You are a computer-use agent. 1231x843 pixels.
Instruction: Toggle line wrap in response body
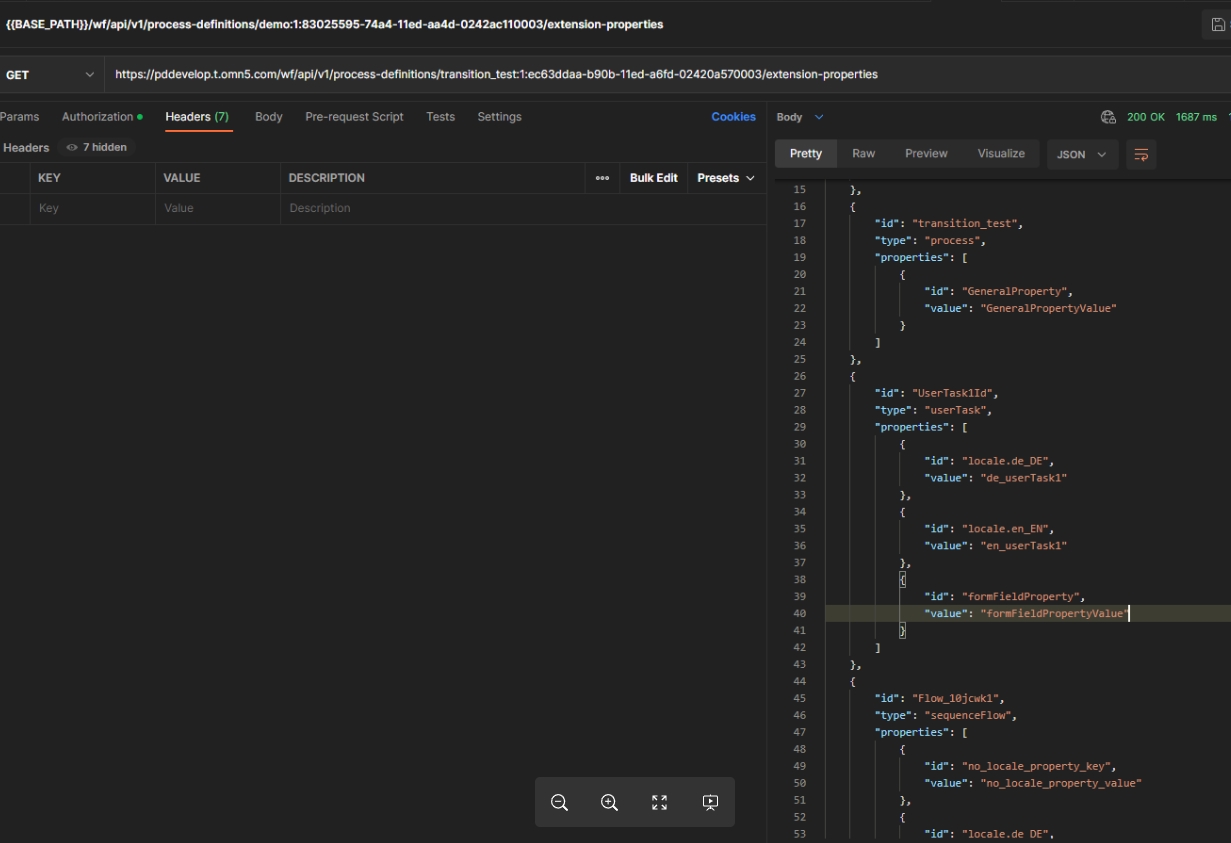pos(1141,155)
